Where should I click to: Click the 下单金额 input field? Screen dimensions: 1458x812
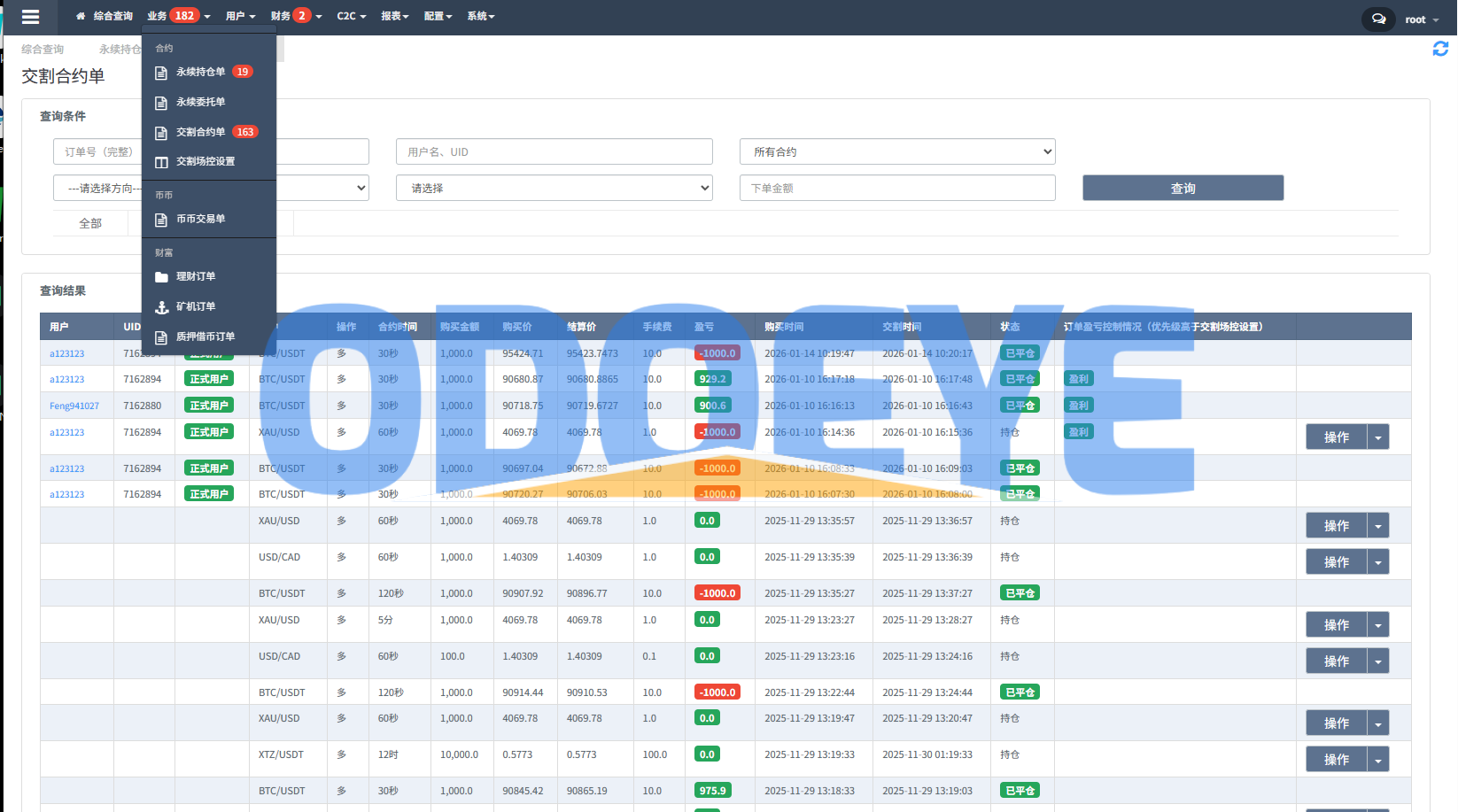pos(896,188)
